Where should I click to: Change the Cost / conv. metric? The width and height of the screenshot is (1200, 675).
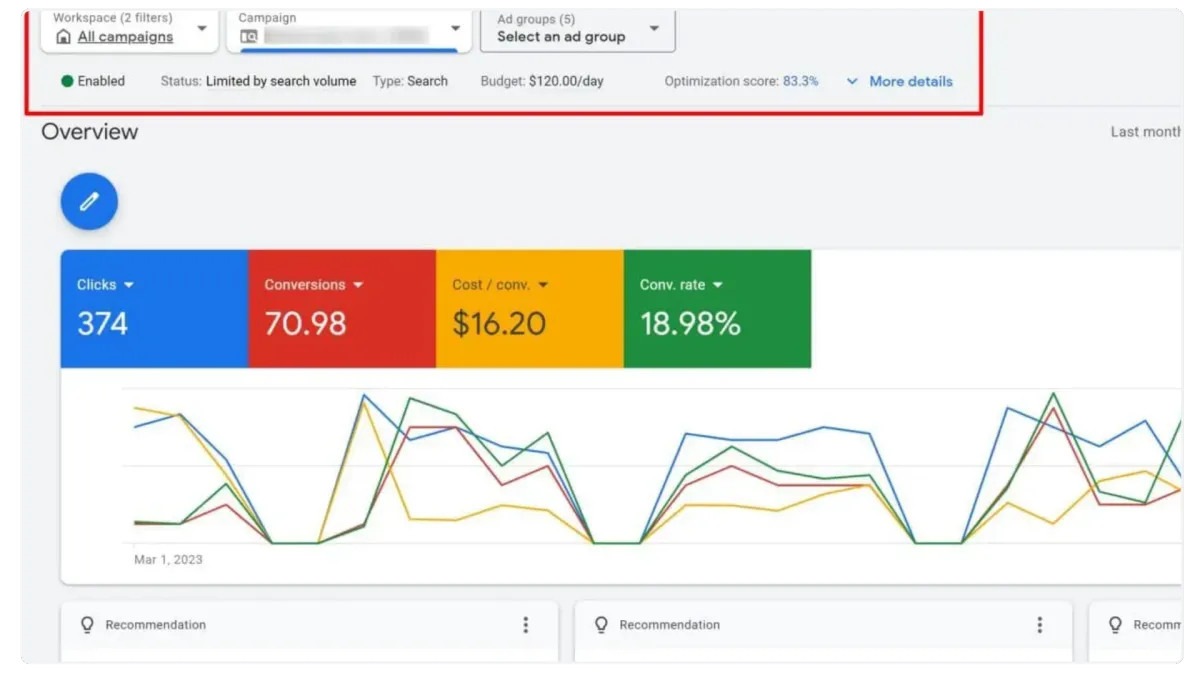coord(543,285)
